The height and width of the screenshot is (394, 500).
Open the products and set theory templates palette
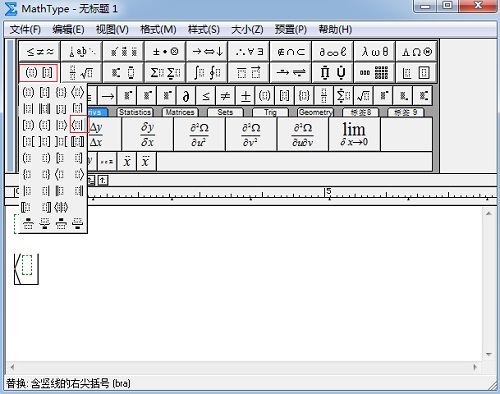pos(333,73)
